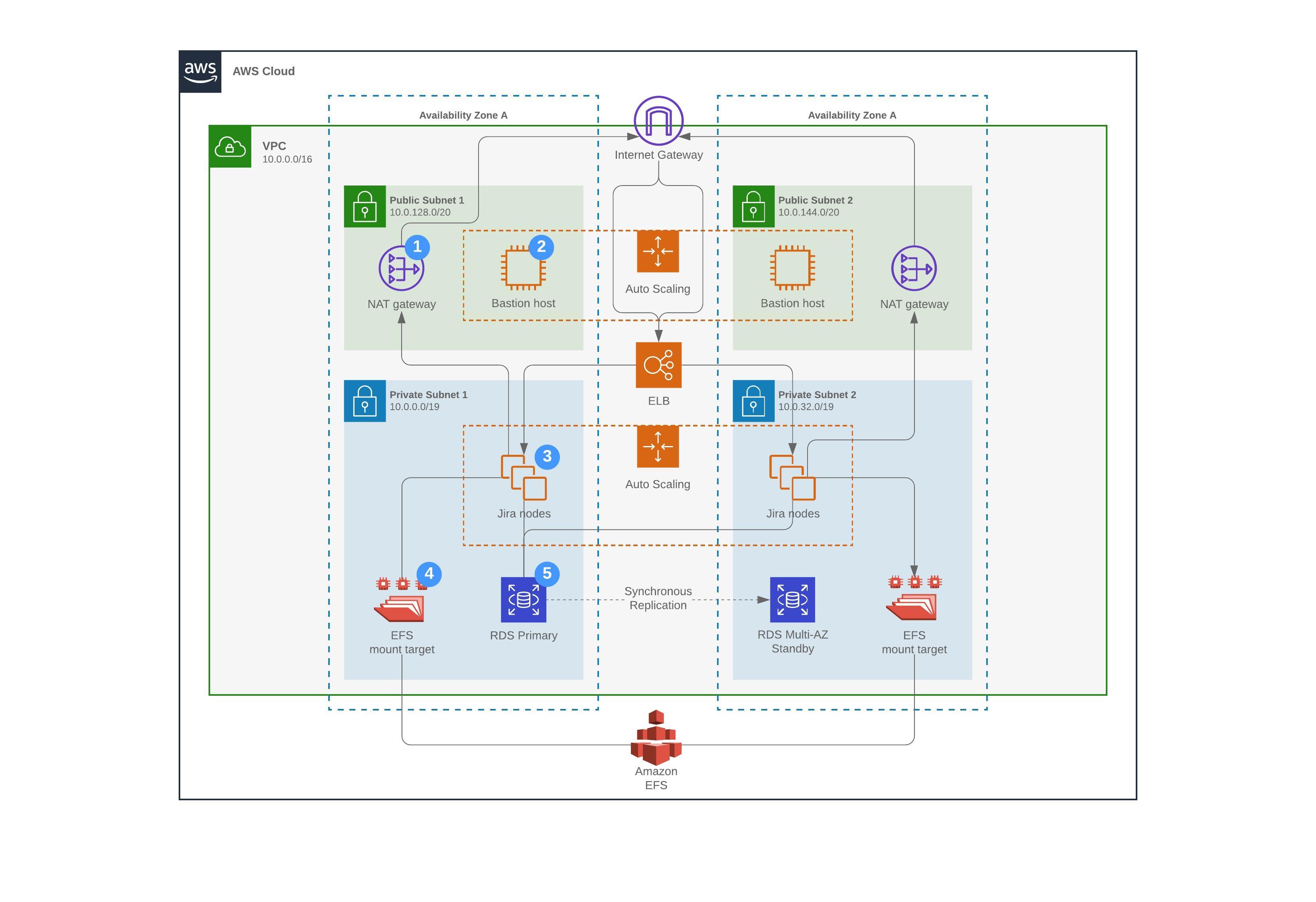Viewport: 1316px width, 902px height.
Task: Select numbered badge 1 on NAT gateway
Action: coord(418,247)
